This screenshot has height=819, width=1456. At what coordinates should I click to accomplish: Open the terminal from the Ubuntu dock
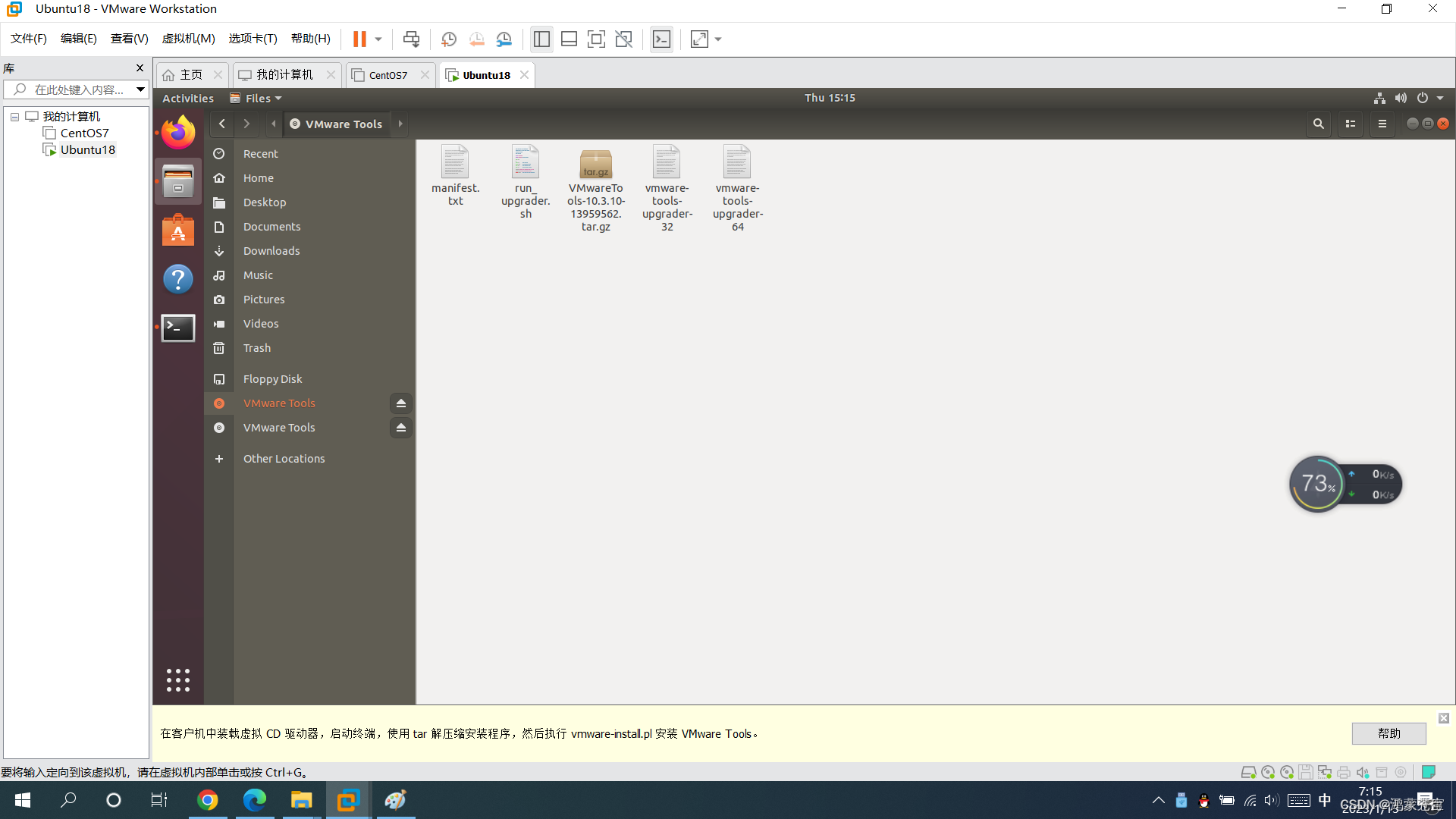pyautogui.click(x=177, y=328)
